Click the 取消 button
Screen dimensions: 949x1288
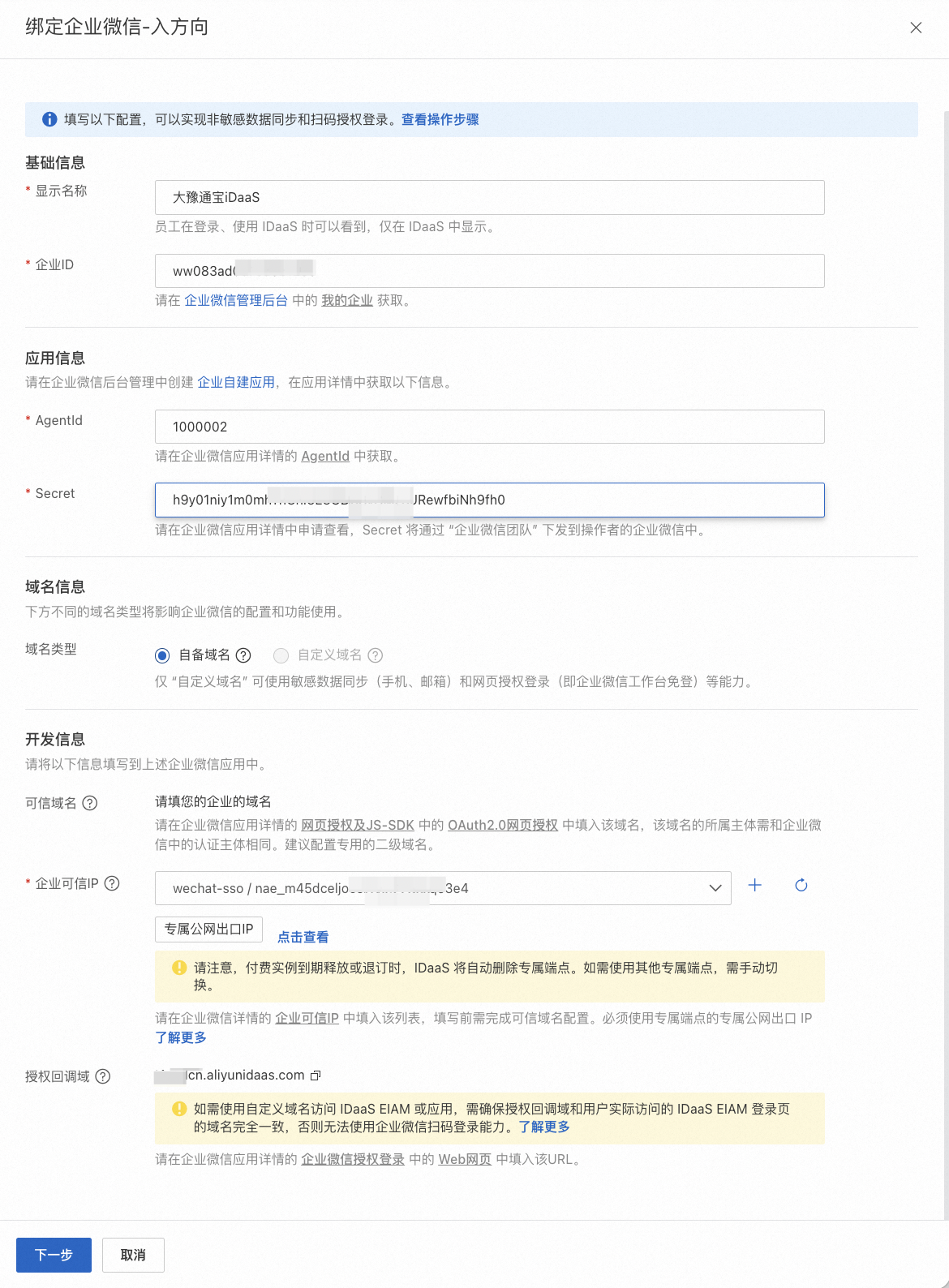133,1255
